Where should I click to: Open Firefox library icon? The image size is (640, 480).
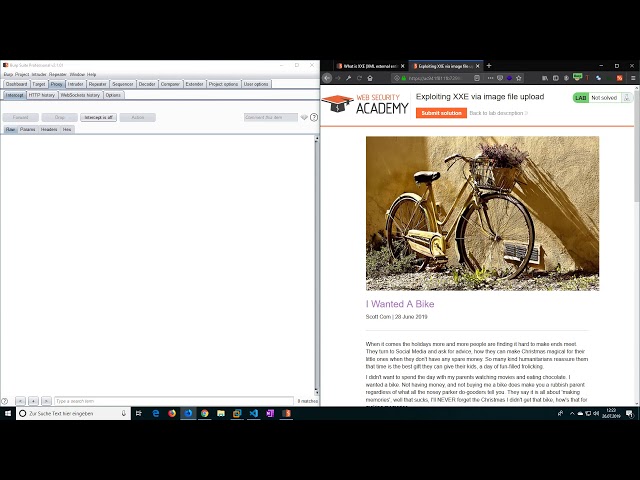(544, 78)
